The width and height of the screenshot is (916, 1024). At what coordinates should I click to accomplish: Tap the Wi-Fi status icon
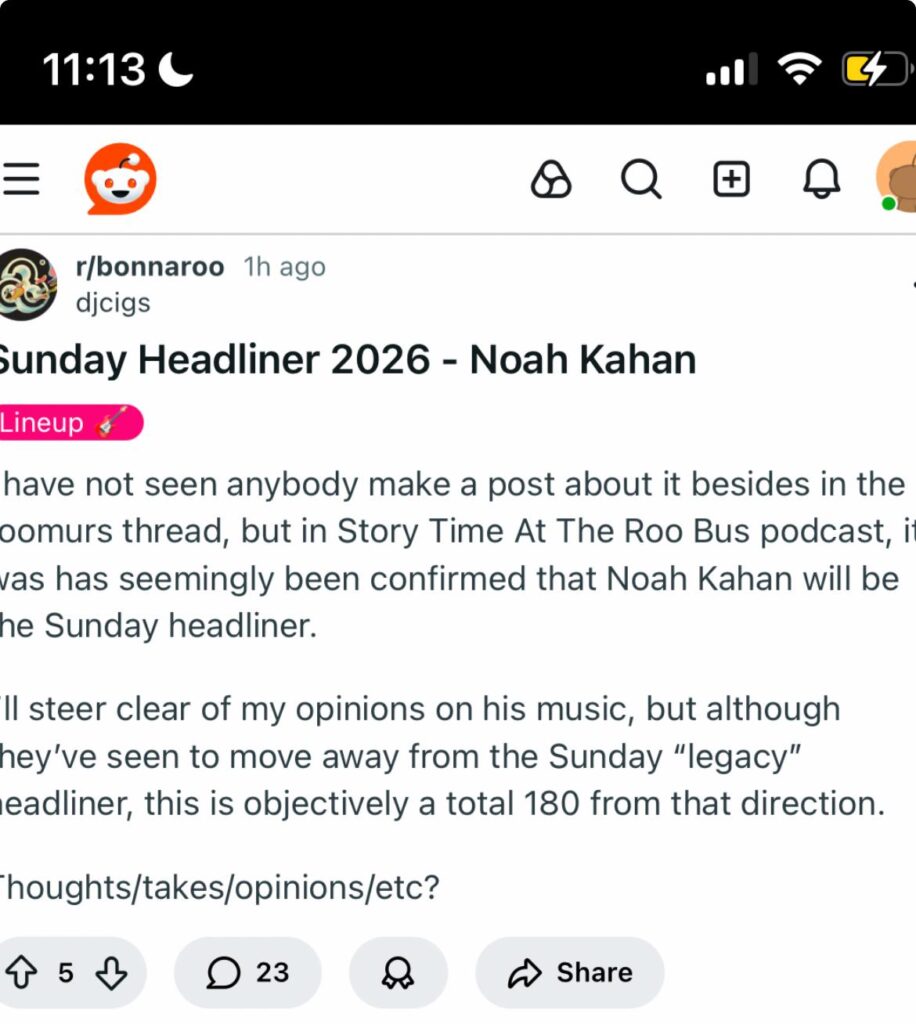pos(800,68)
